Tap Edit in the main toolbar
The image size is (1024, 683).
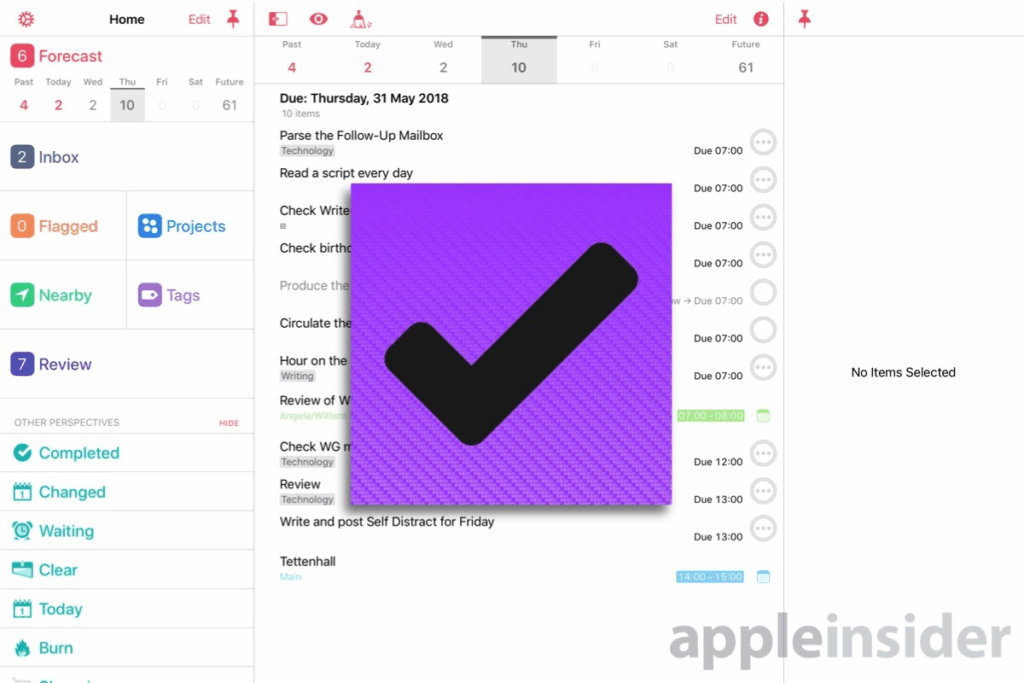coord(725,19)
